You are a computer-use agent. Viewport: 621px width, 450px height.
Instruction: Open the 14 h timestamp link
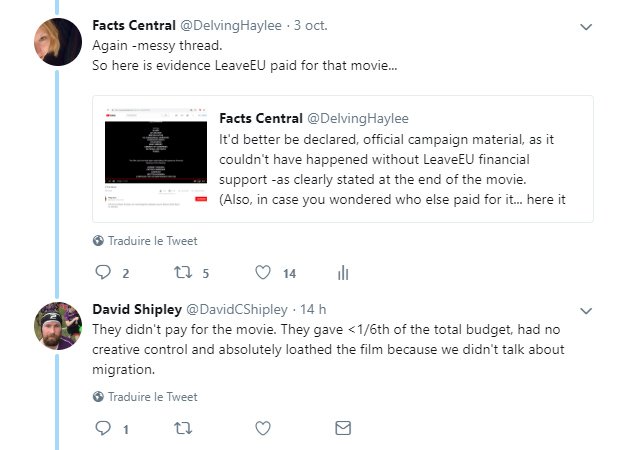[x=313, y=309]
